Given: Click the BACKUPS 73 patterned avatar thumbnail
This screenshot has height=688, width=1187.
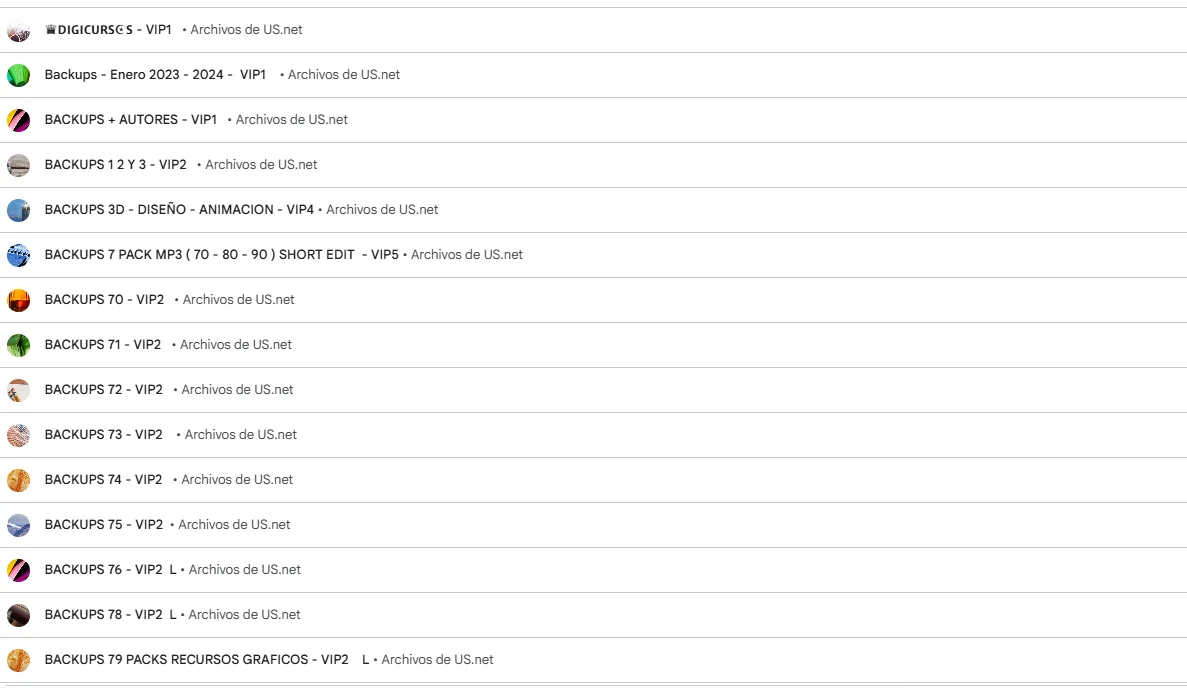Looking at the screenshot, I should (x=18, y=435).
